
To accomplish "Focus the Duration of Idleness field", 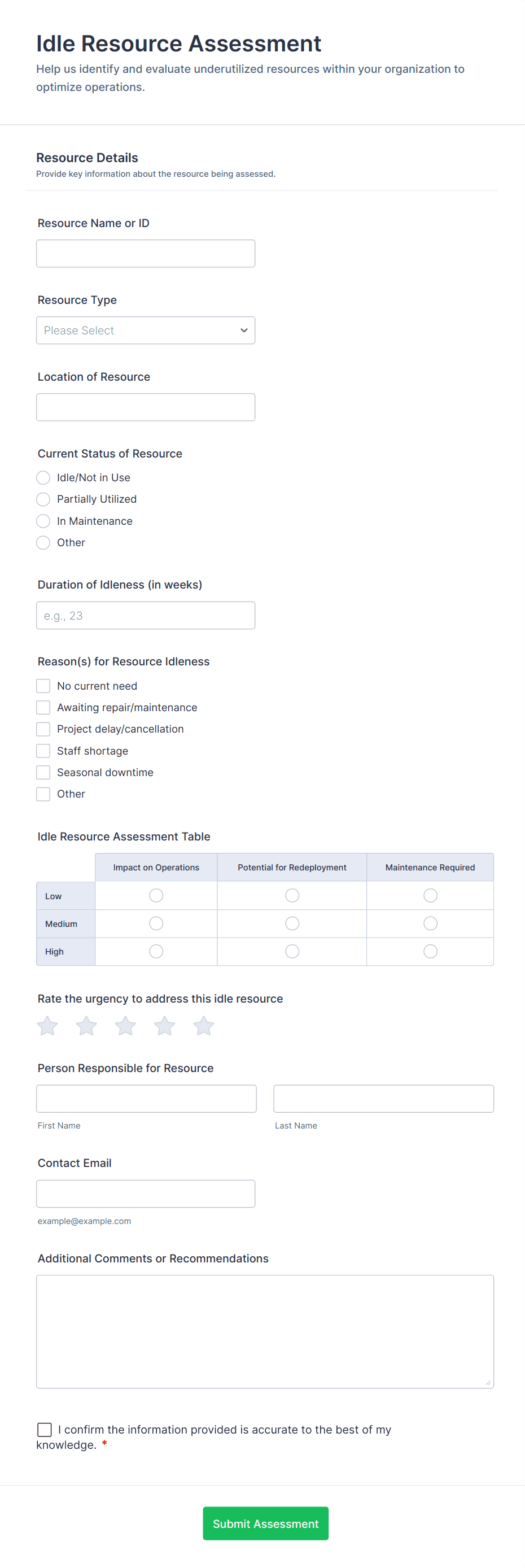I will 146,615.
